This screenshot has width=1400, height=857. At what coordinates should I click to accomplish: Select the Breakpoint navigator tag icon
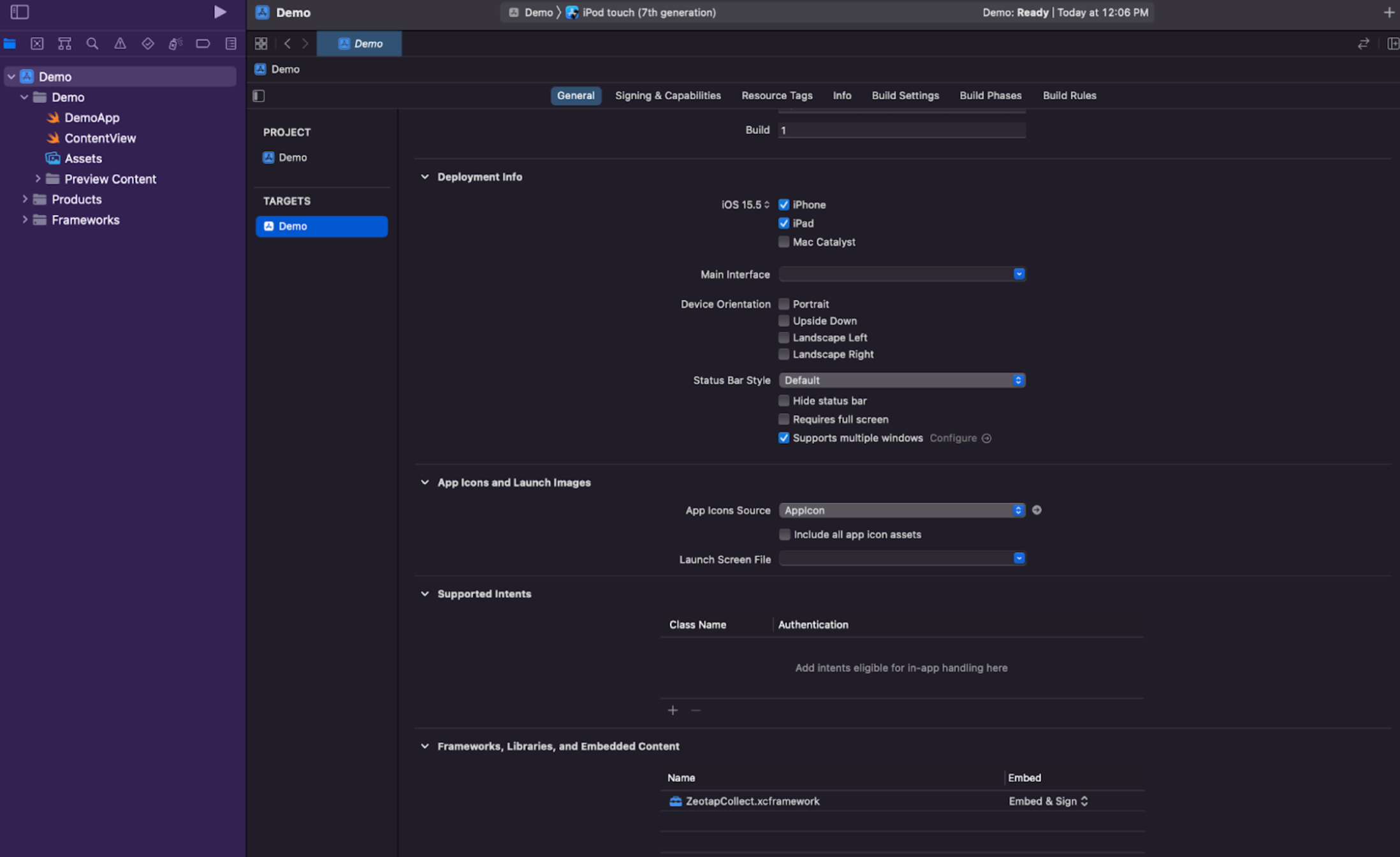(203, 43)
